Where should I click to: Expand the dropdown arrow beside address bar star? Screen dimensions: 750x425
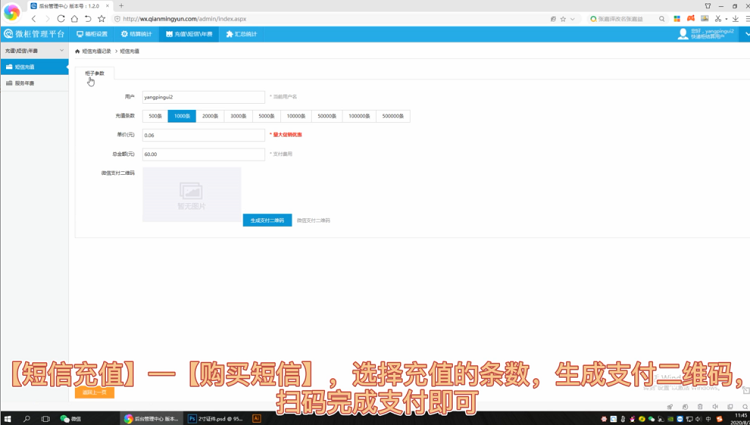click(572, 19)
